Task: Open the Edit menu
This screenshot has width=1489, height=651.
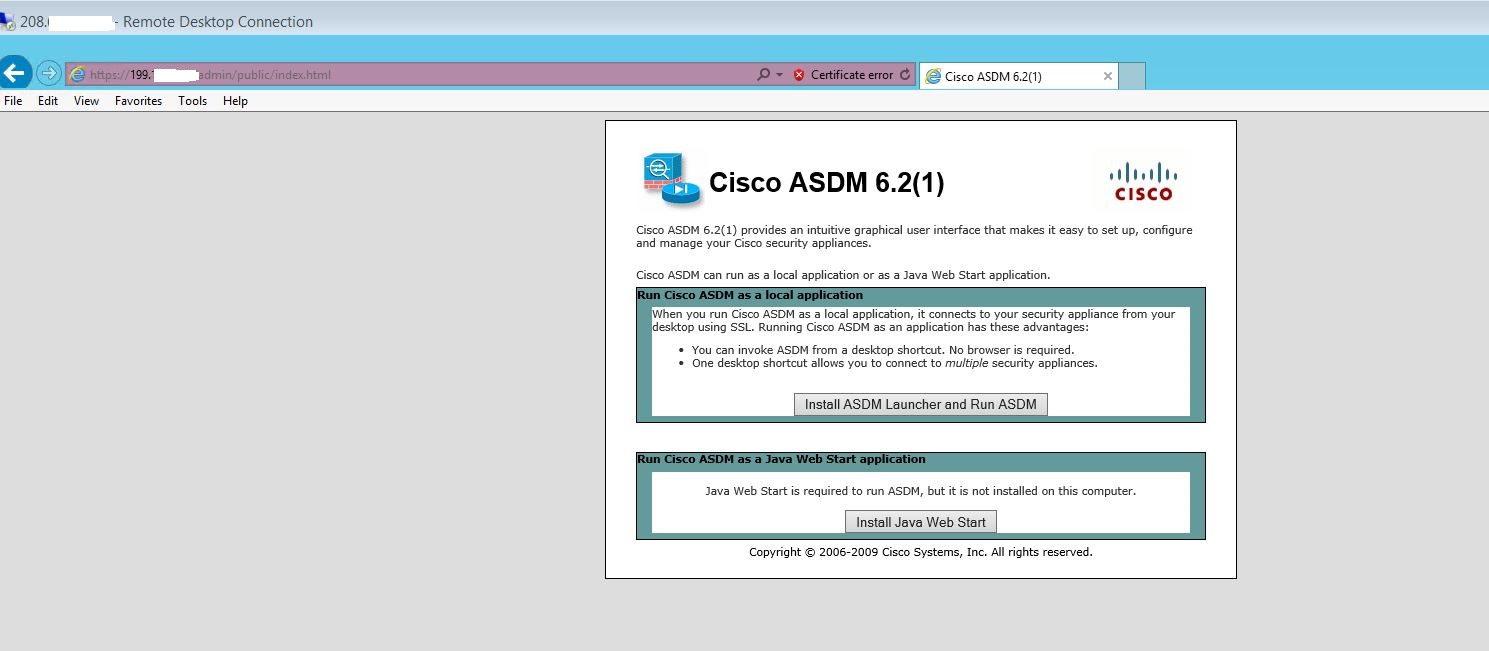Action: 48,101
